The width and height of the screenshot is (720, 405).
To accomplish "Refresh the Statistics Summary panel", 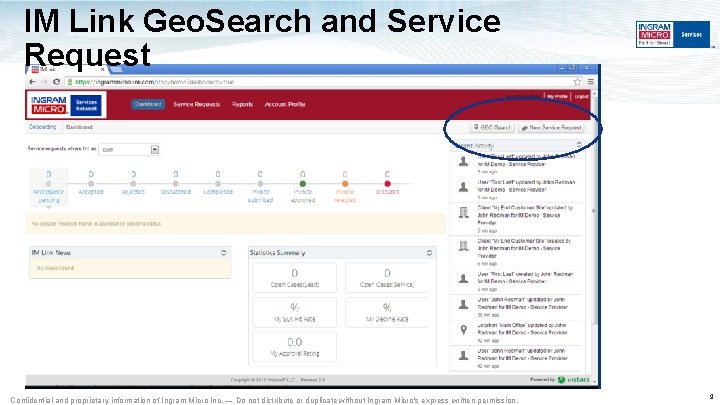I will coord(429,253).
